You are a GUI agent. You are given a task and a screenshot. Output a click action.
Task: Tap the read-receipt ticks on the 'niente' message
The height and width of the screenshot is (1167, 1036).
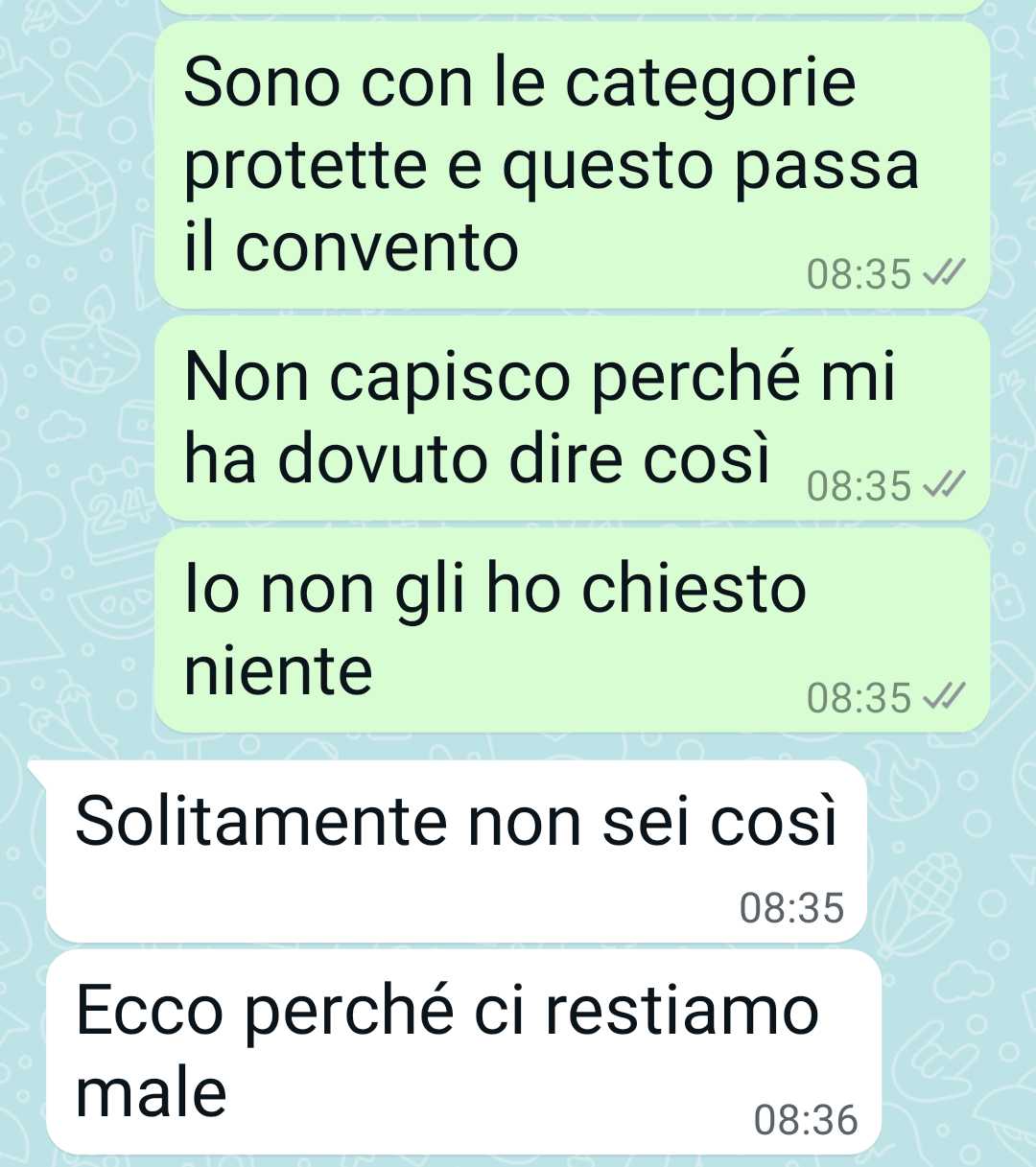point(942,697)
